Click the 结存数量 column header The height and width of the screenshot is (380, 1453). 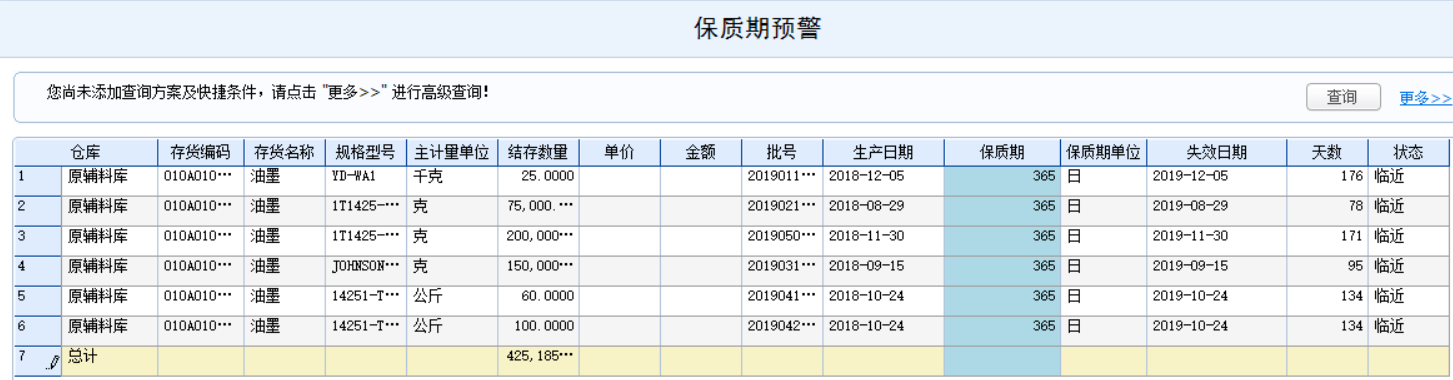pos(538,152)
